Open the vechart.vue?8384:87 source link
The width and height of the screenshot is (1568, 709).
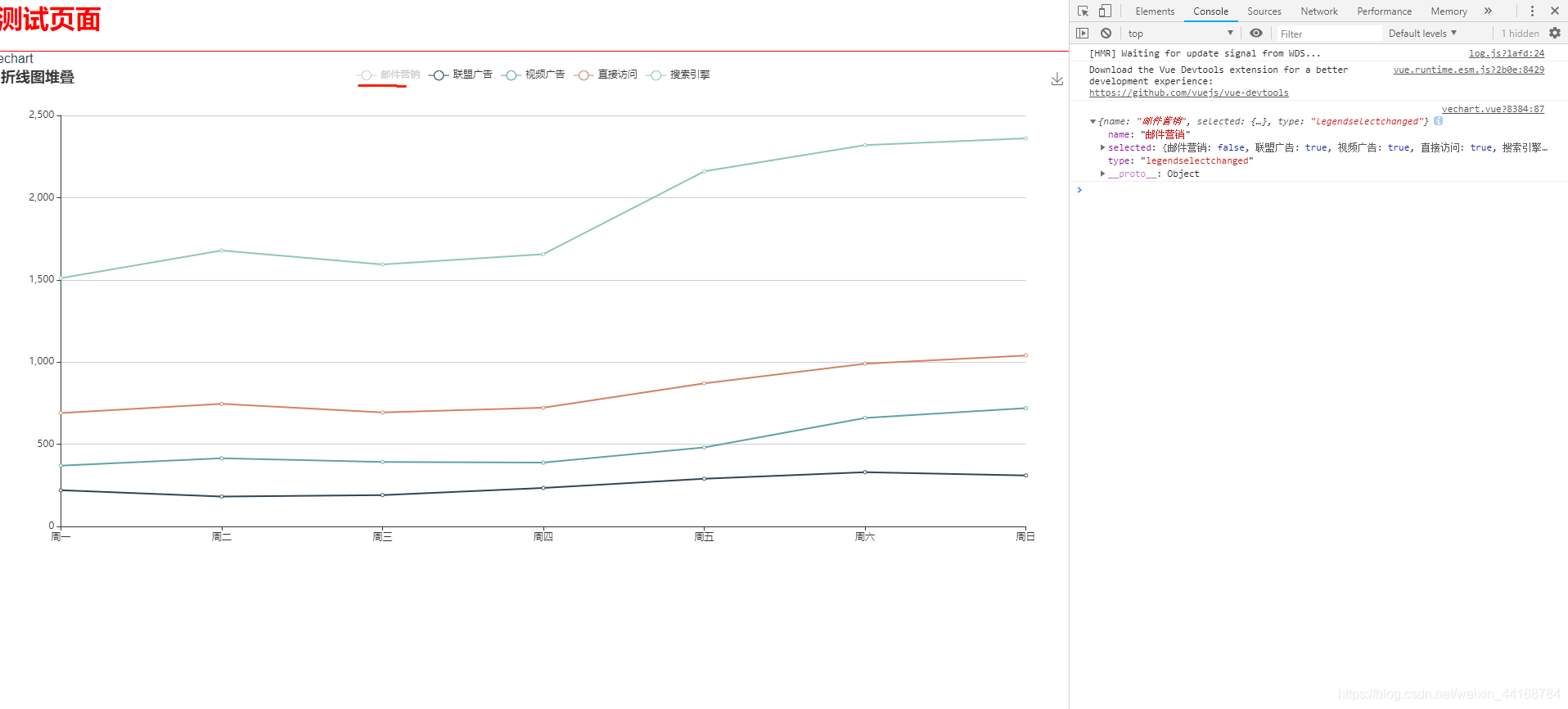coord(1493,109)
